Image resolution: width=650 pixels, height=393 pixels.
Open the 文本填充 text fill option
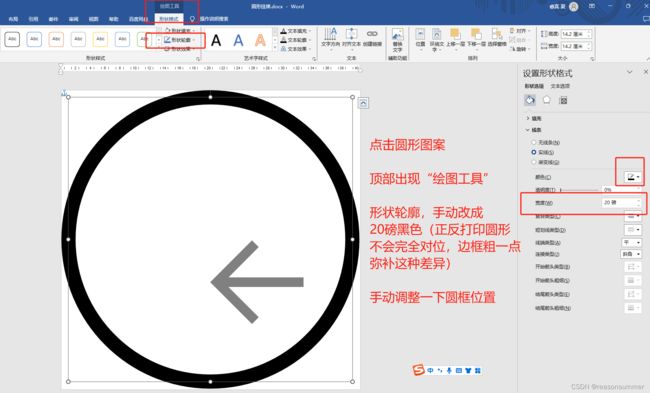point(295,31)
